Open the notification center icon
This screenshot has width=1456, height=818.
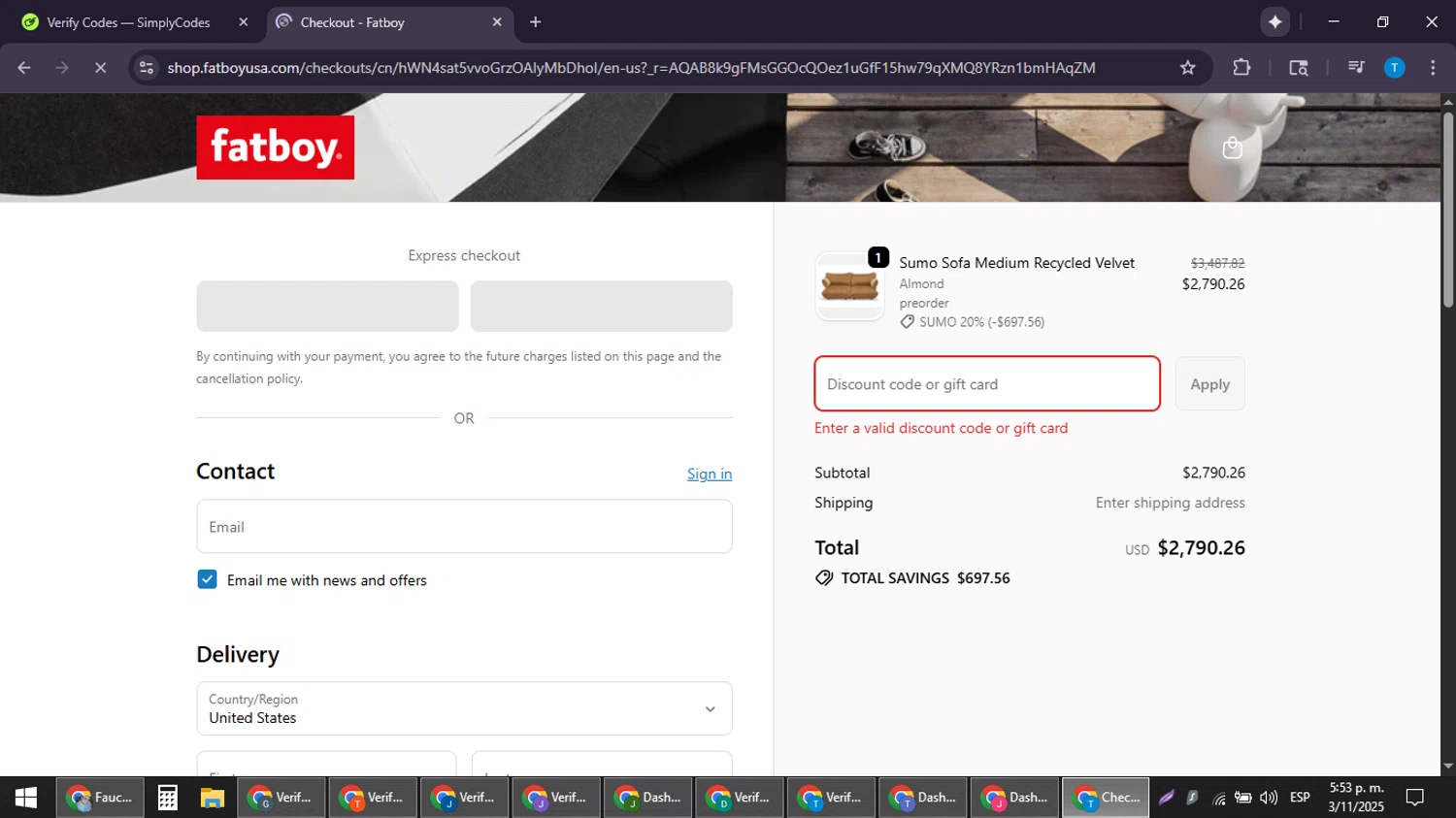(1415, 798)
